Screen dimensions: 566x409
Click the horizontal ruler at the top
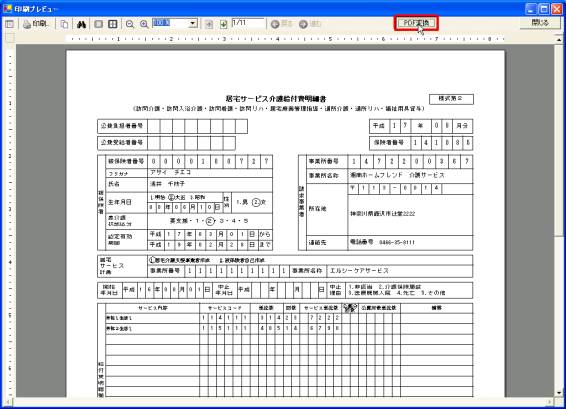pyautogui.click(x=285, y=38)
